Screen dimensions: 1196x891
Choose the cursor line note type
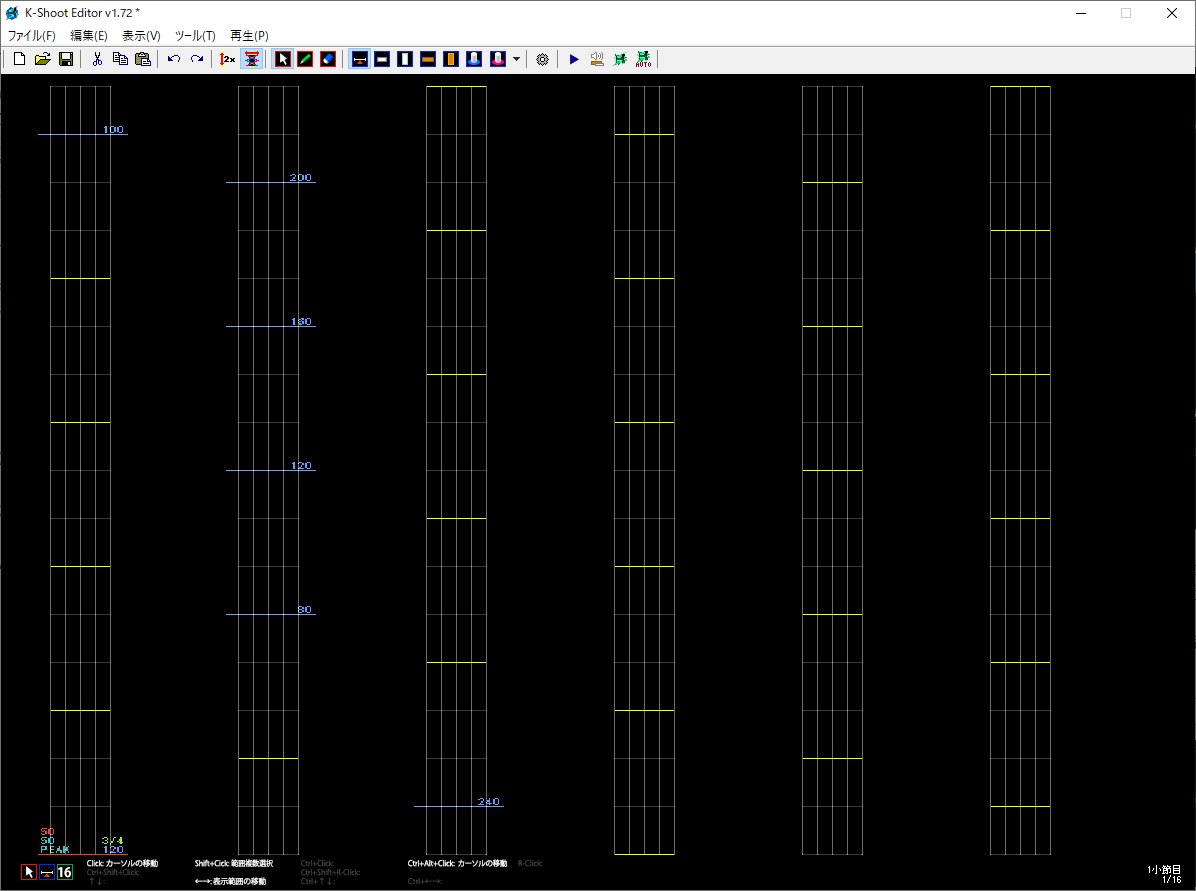click(x=359, y=59)
